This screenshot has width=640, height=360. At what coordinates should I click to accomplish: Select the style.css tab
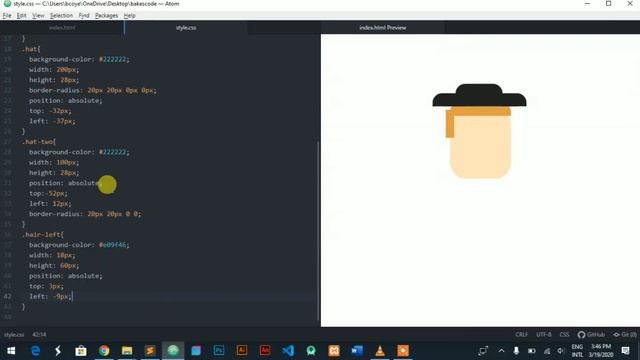point(186,28)
